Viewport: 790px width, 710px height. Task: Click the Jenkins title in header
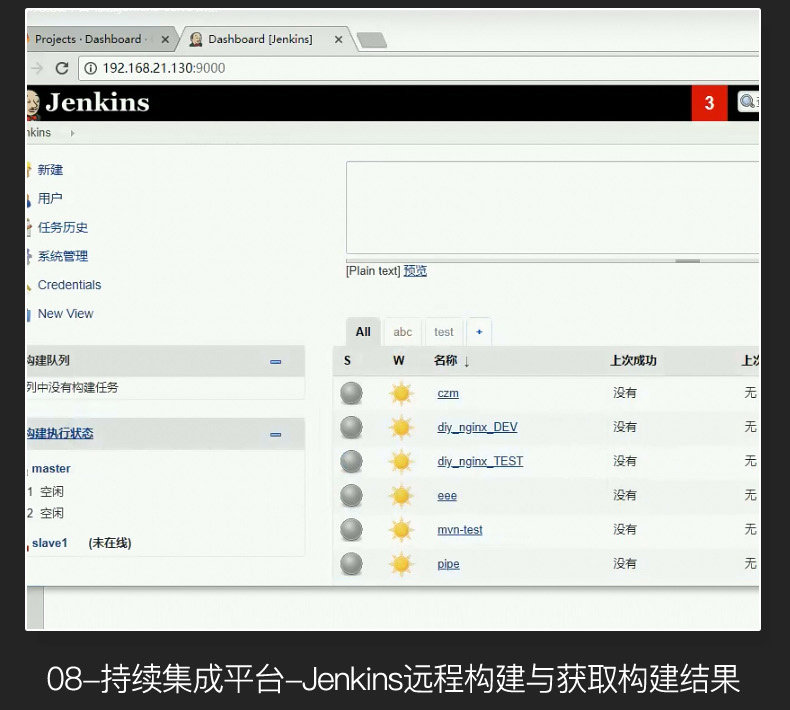pyautogui.click(x=97, y=102)
